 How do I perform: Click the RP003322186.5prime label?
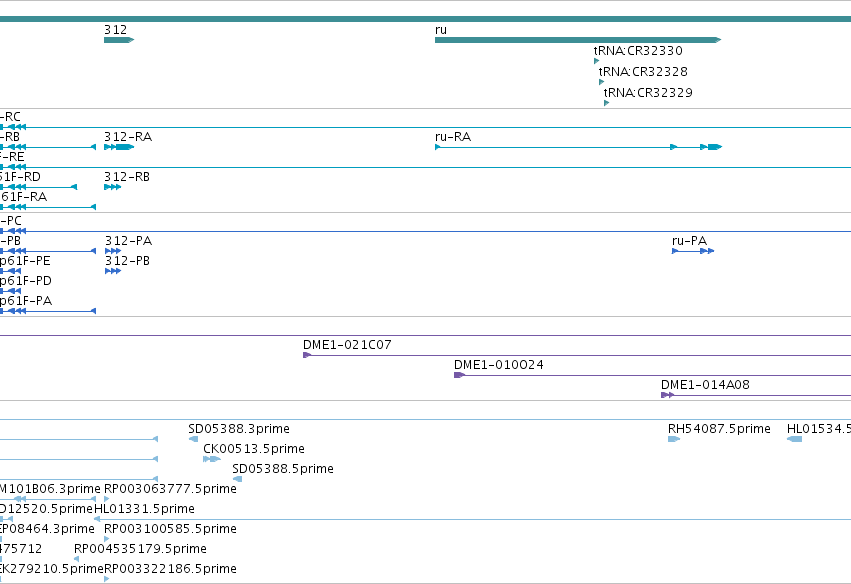170,569
